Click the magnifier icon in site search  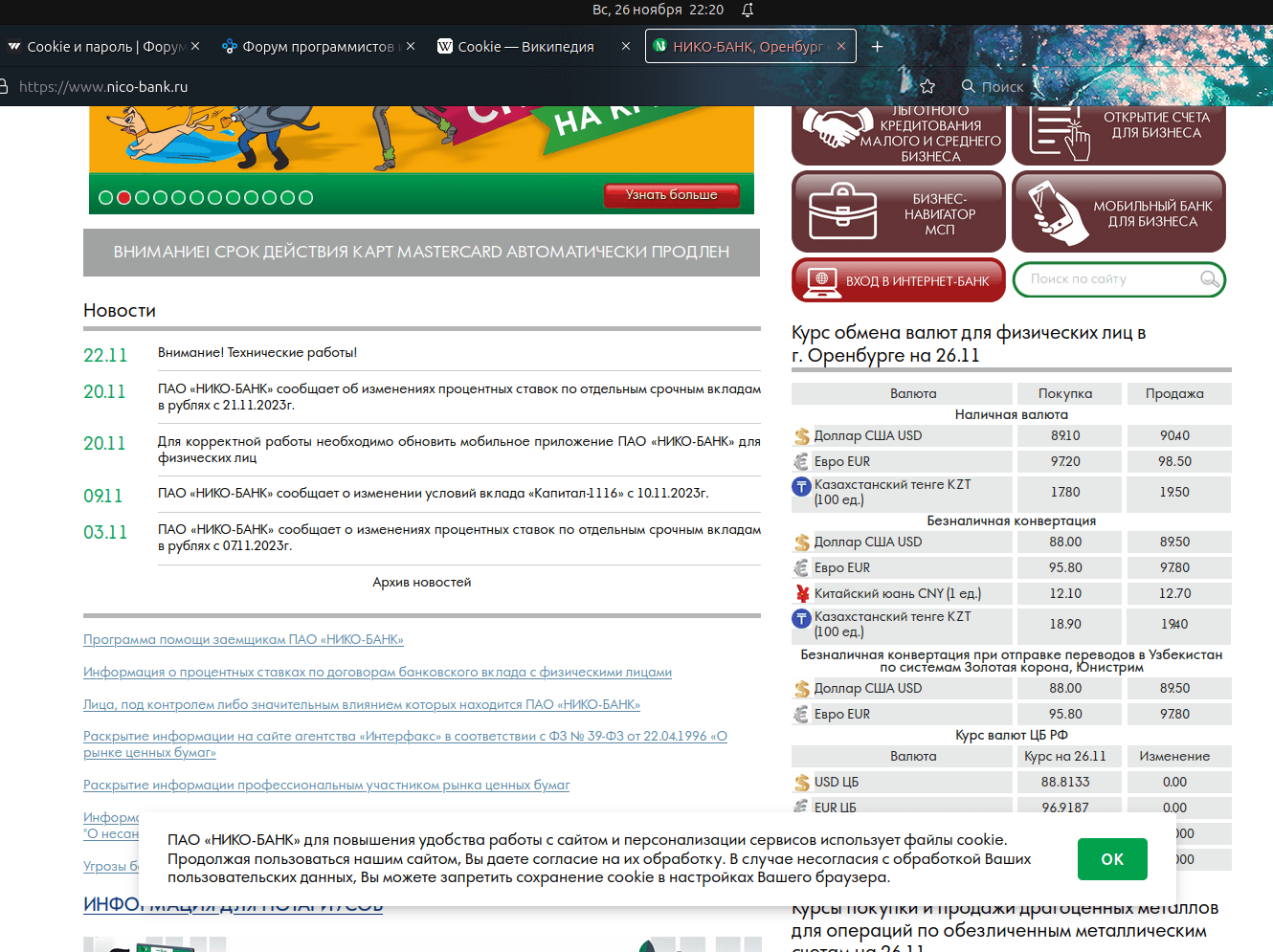[1209, 279]
